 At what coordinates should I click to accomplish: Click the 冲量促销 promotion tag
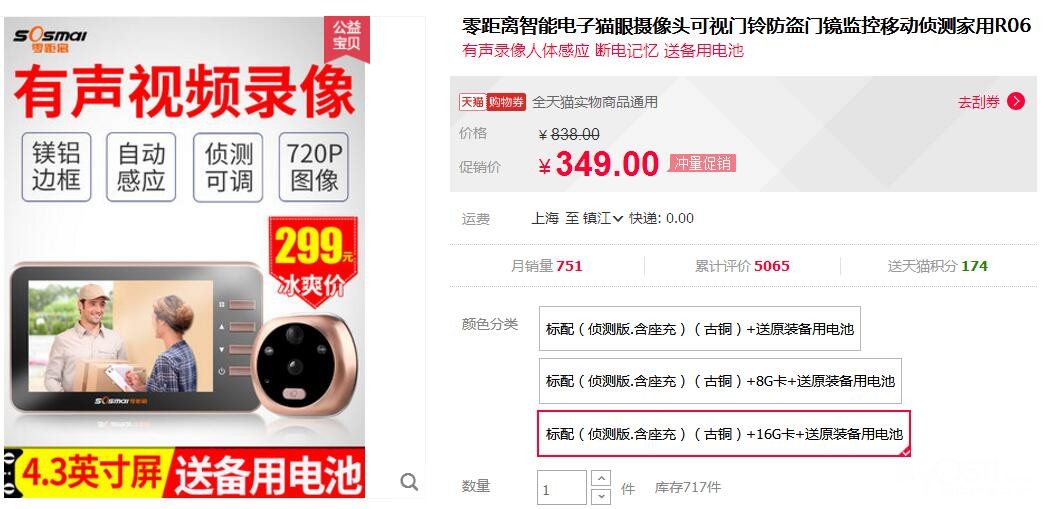[x=702, y=163]
